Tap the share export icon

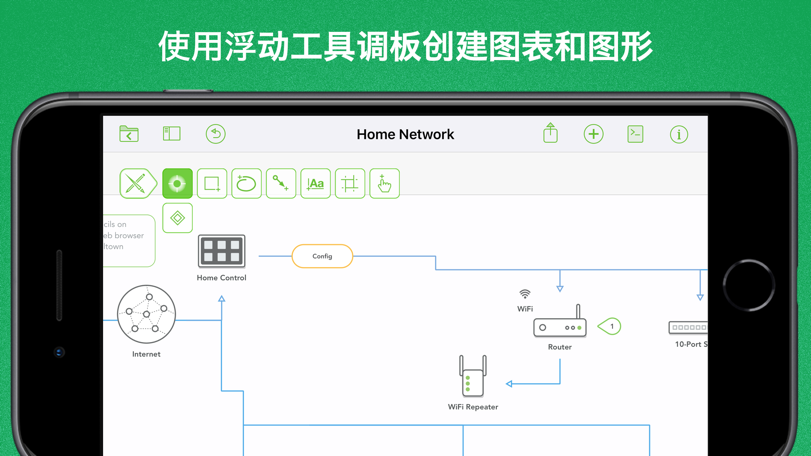[x=550, y=133]
